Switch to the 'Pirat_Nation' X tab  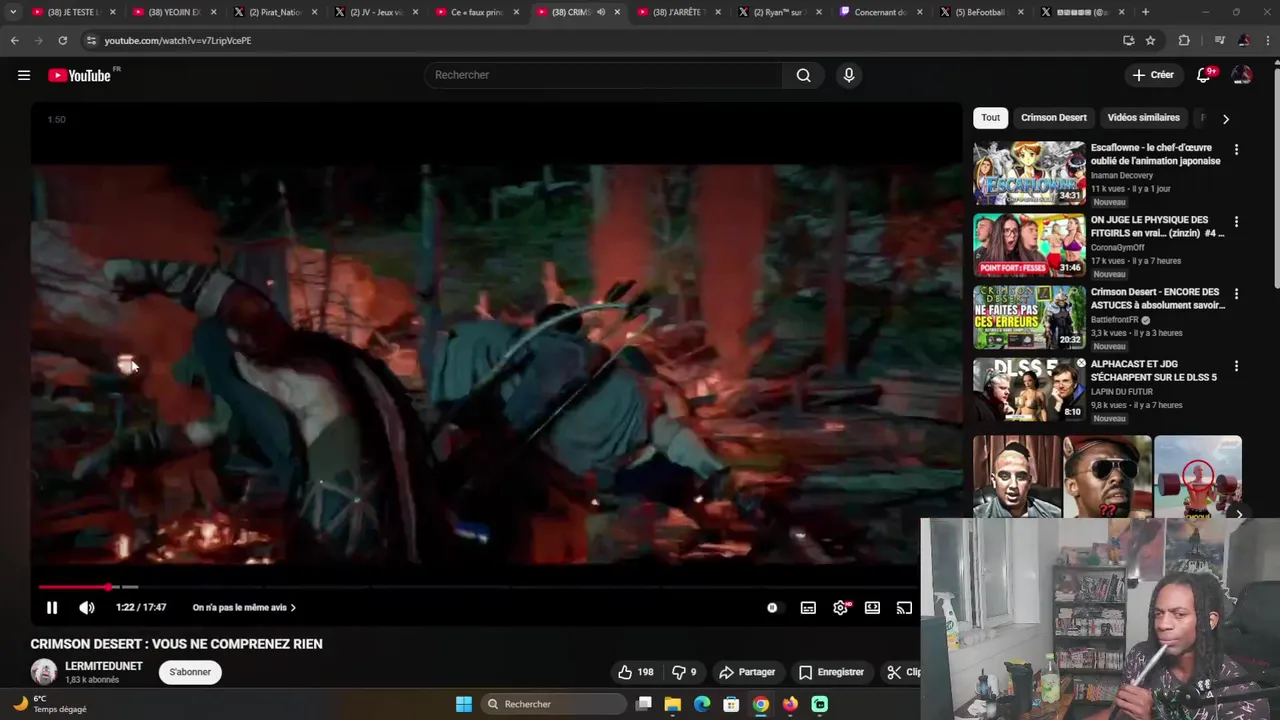[x=275, y=12]
